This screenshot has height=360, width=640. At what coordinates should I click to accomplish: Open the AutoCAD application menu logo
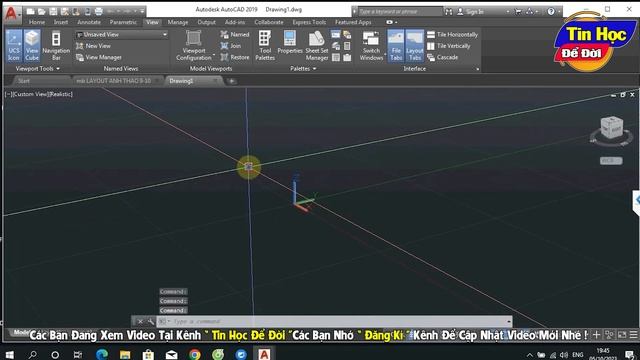[11, 13]
